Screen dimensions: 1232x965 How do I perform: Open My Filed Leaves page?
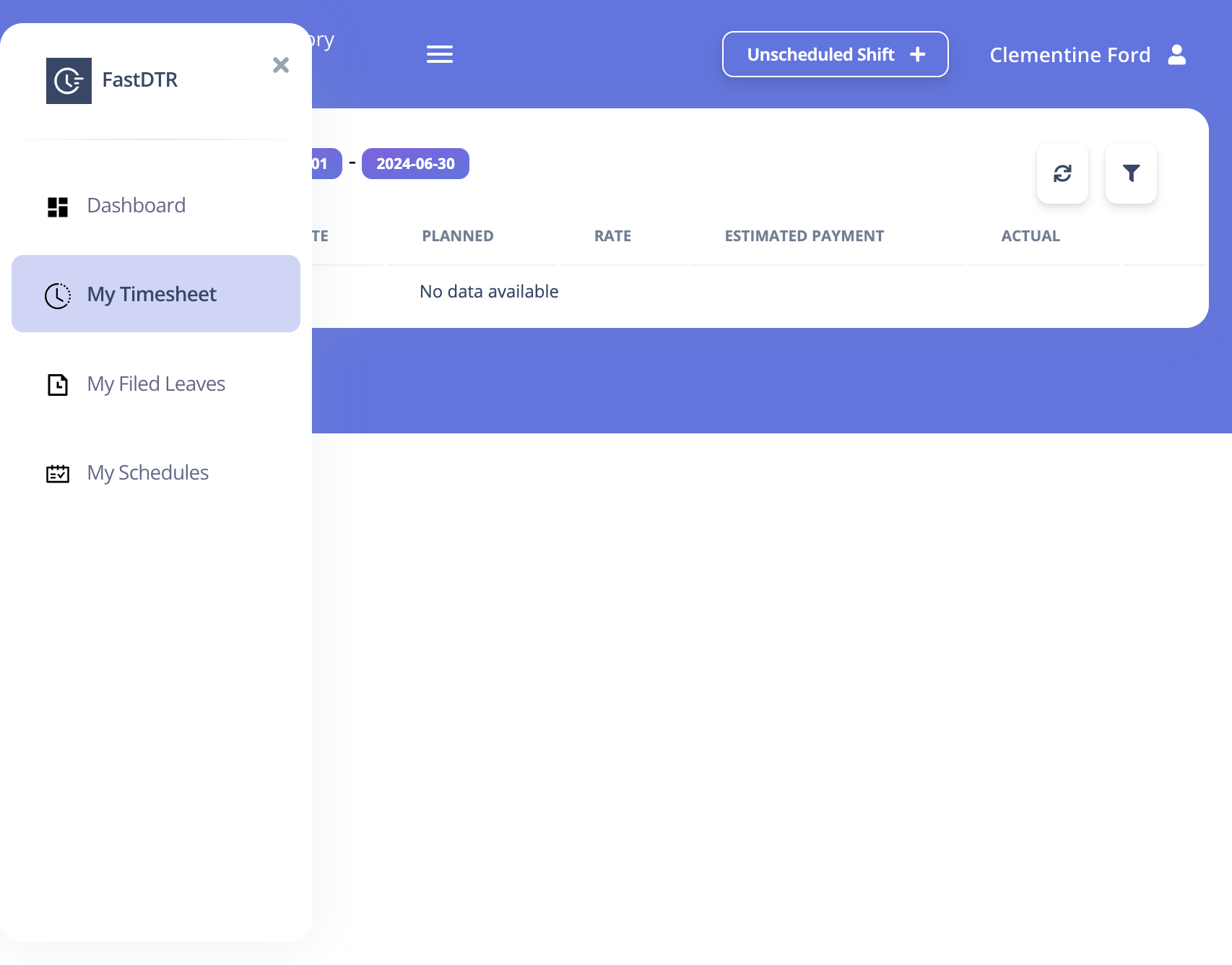(156, 384)
